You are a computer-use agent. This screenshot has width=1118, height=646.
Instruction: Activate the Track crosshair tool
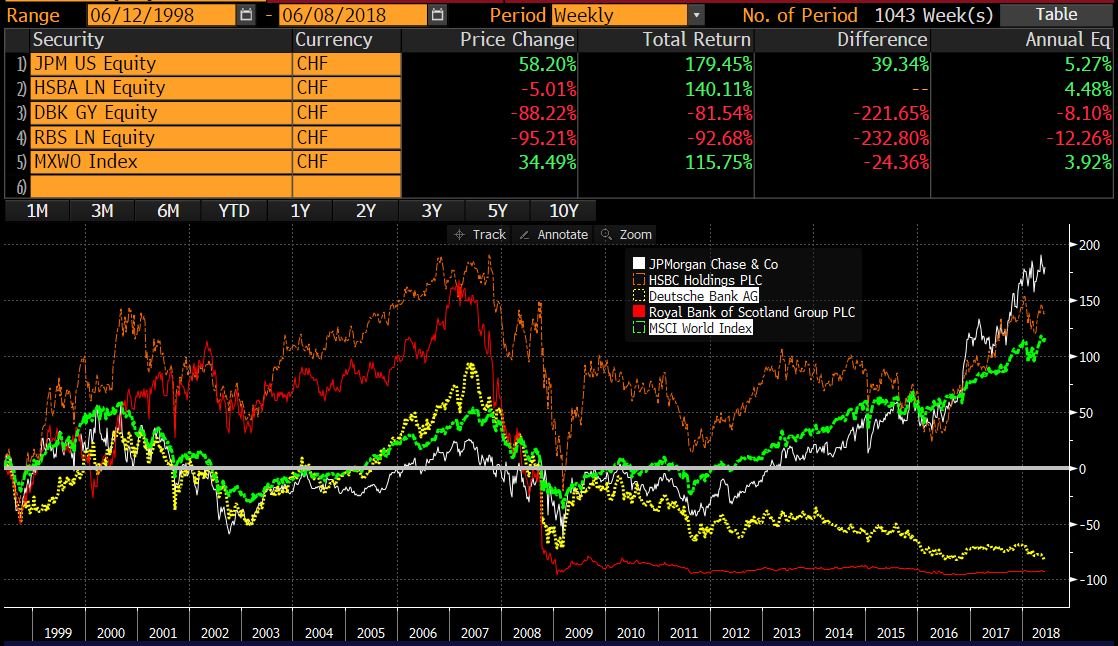click(x=480, y=235)
